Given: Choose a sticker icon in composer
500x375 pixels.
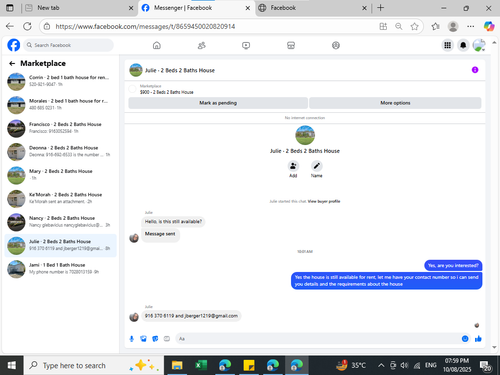Looking at the screenshot, I should pyautogui.click(x=155, y=339).
